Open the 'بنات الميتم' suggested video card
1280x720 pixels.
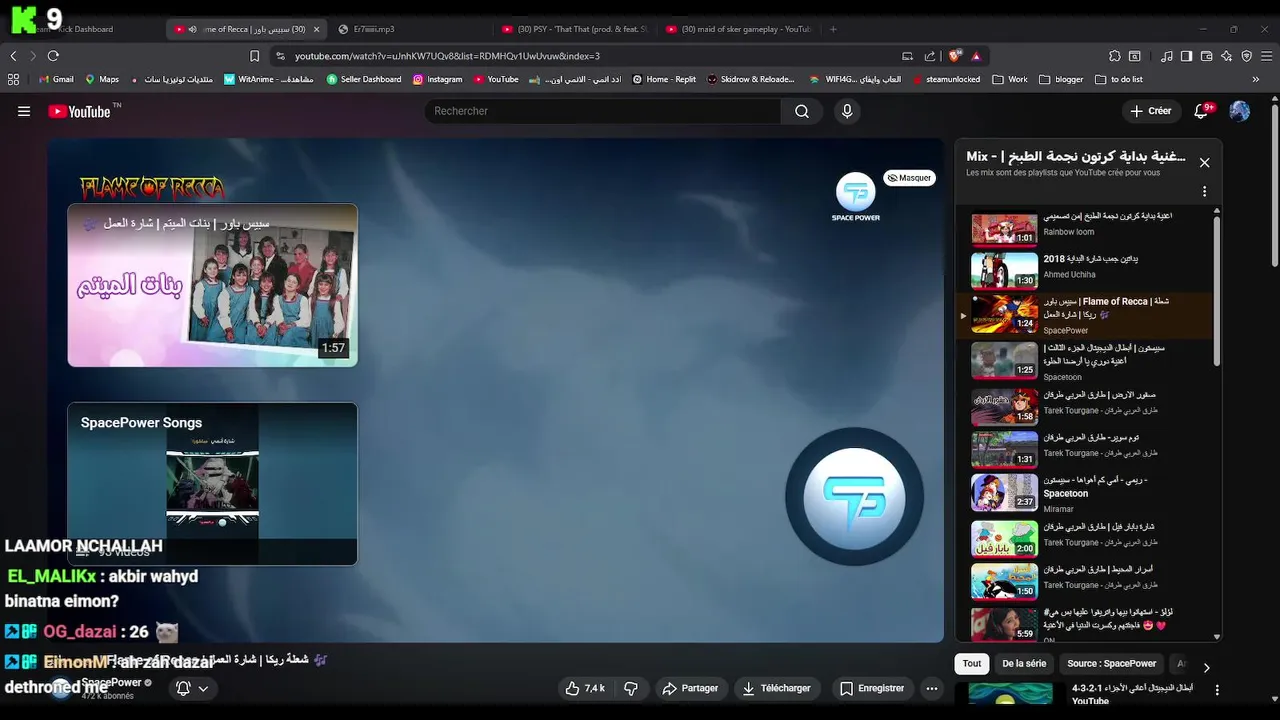click(x=212, y=285)
